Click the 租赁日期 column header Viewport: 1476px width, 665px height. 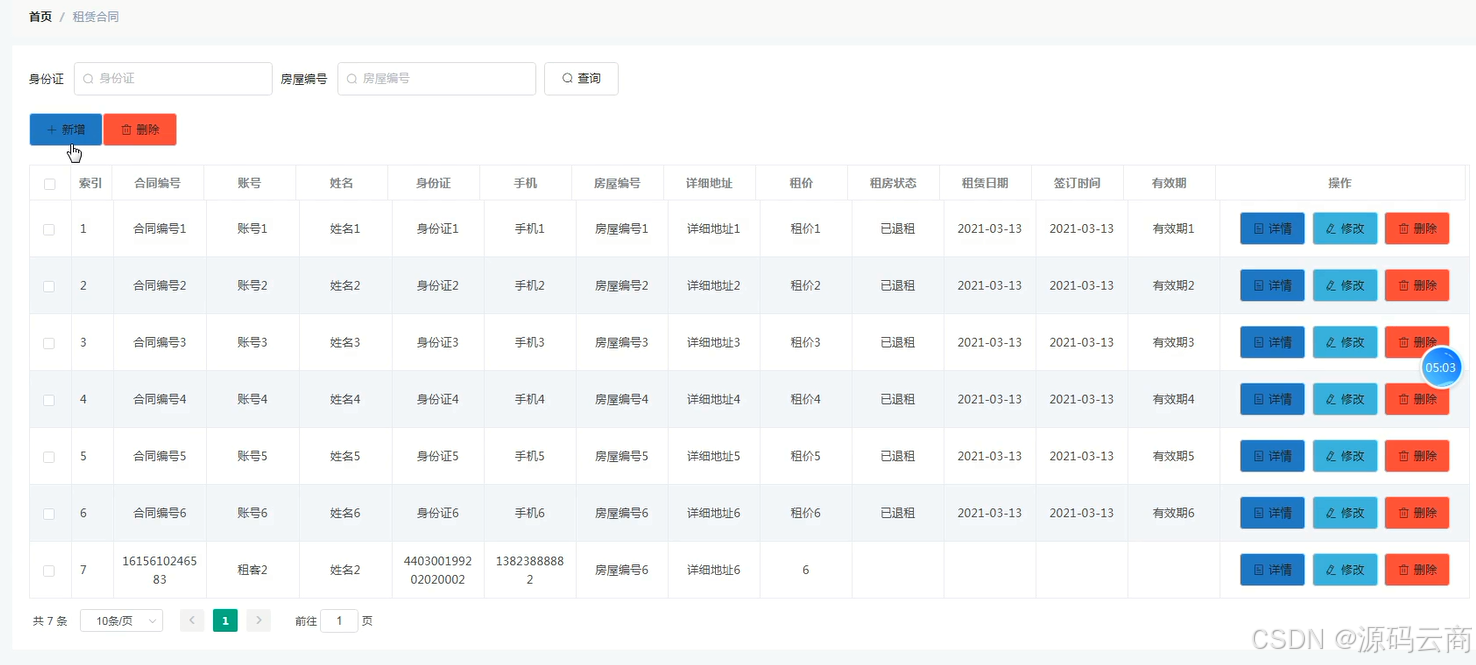click(x=985, y=183)
